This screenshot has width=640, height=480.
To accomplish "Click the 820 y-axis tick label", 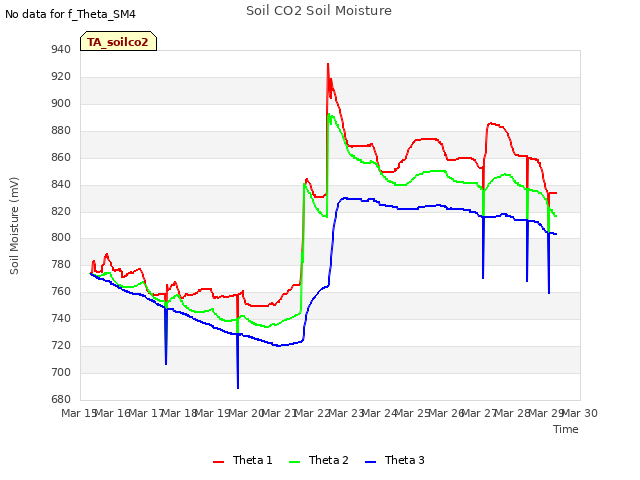I will (x=61, y=211).
